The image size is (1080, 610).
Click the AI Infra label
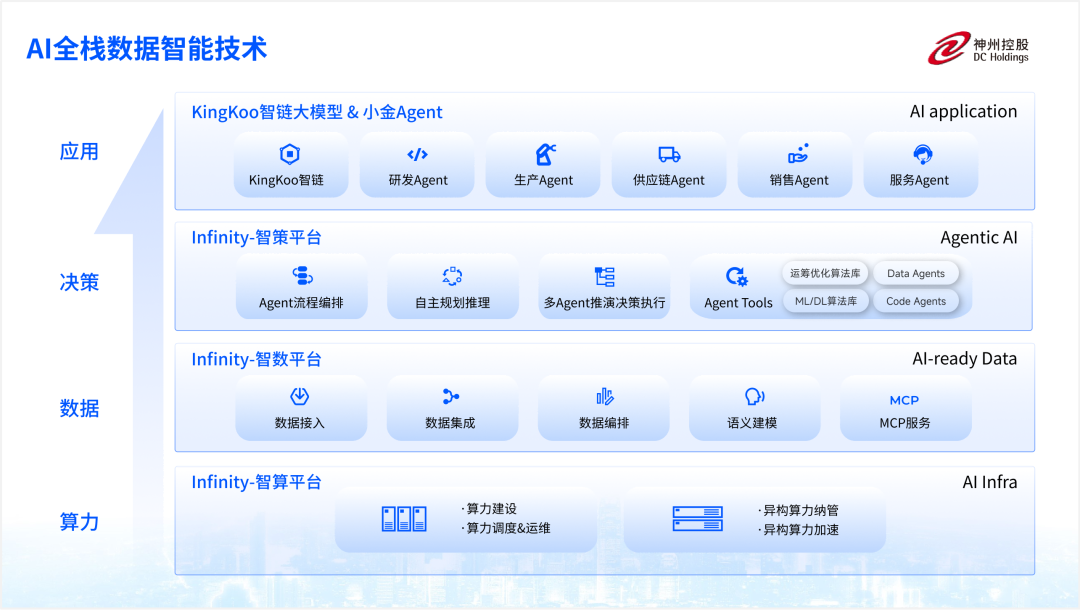tap(990, 482)
